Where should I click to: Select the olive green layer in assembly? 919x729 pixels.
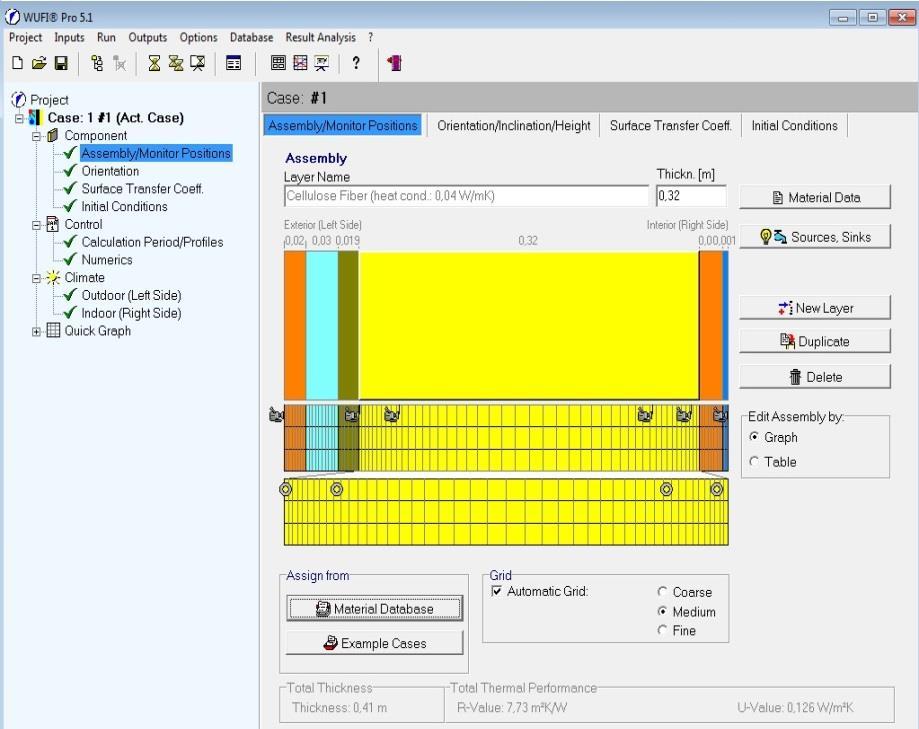pos(348,326)
